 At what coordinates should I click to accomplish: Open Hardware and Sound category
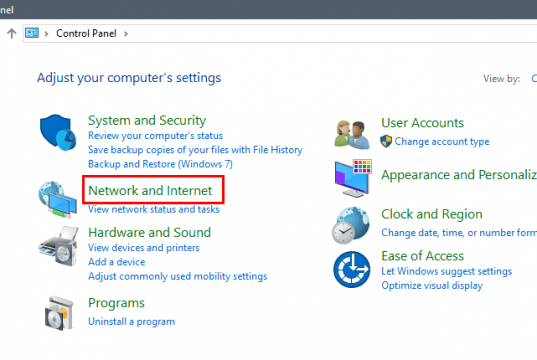pyautogui.click(x=149, y=233)
